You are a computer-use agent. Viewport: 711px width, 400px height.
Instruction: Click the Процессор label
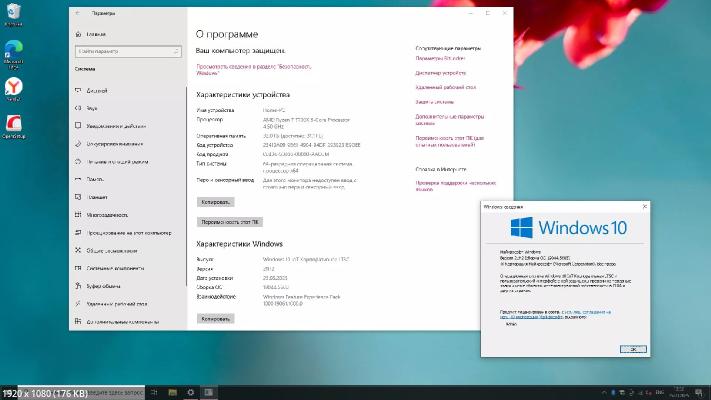209,120
